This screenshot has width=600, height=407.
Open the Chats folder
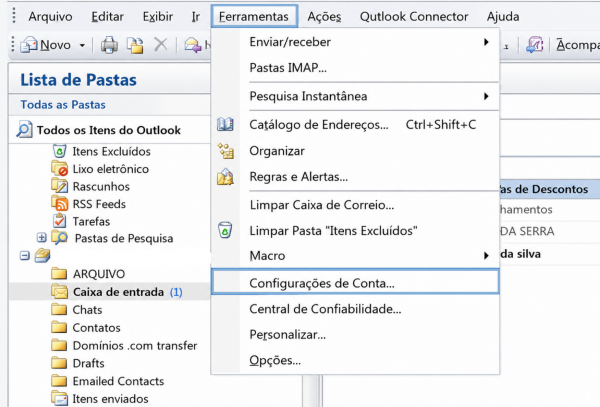point(87,310)
